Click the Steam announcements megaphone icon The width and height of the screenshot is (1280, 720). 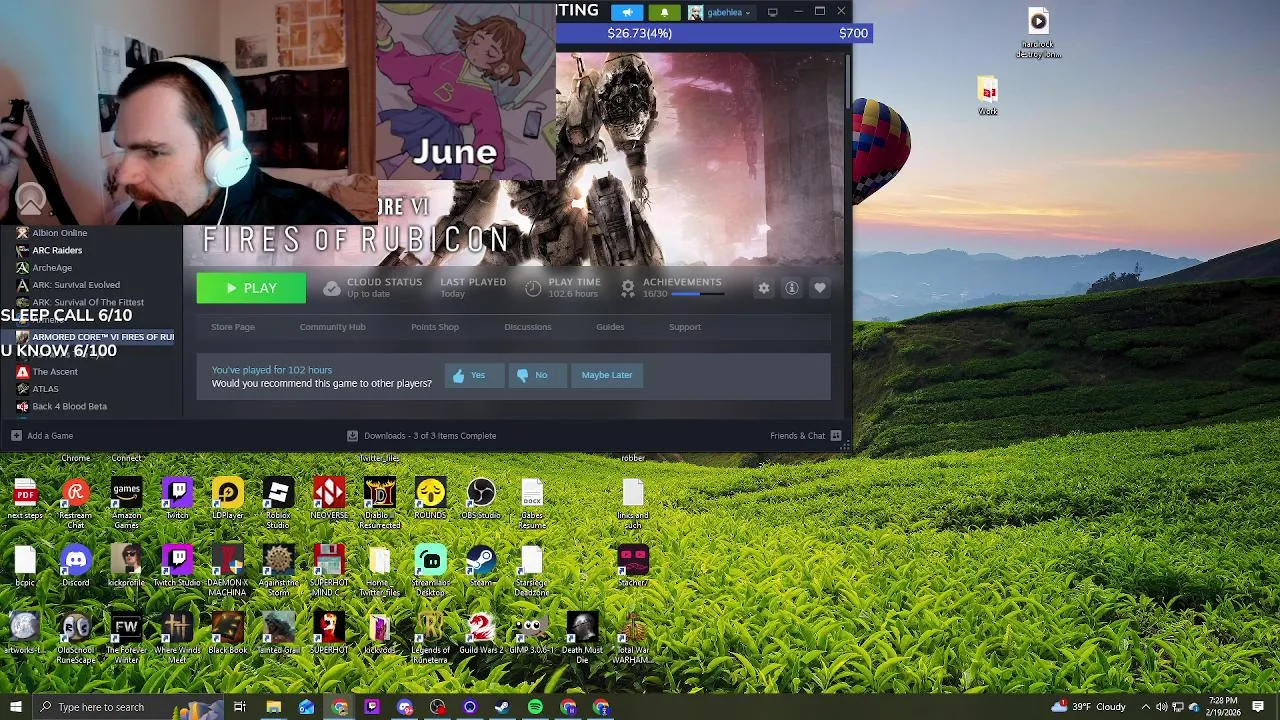pyautogui.click(x=627, y=12)
